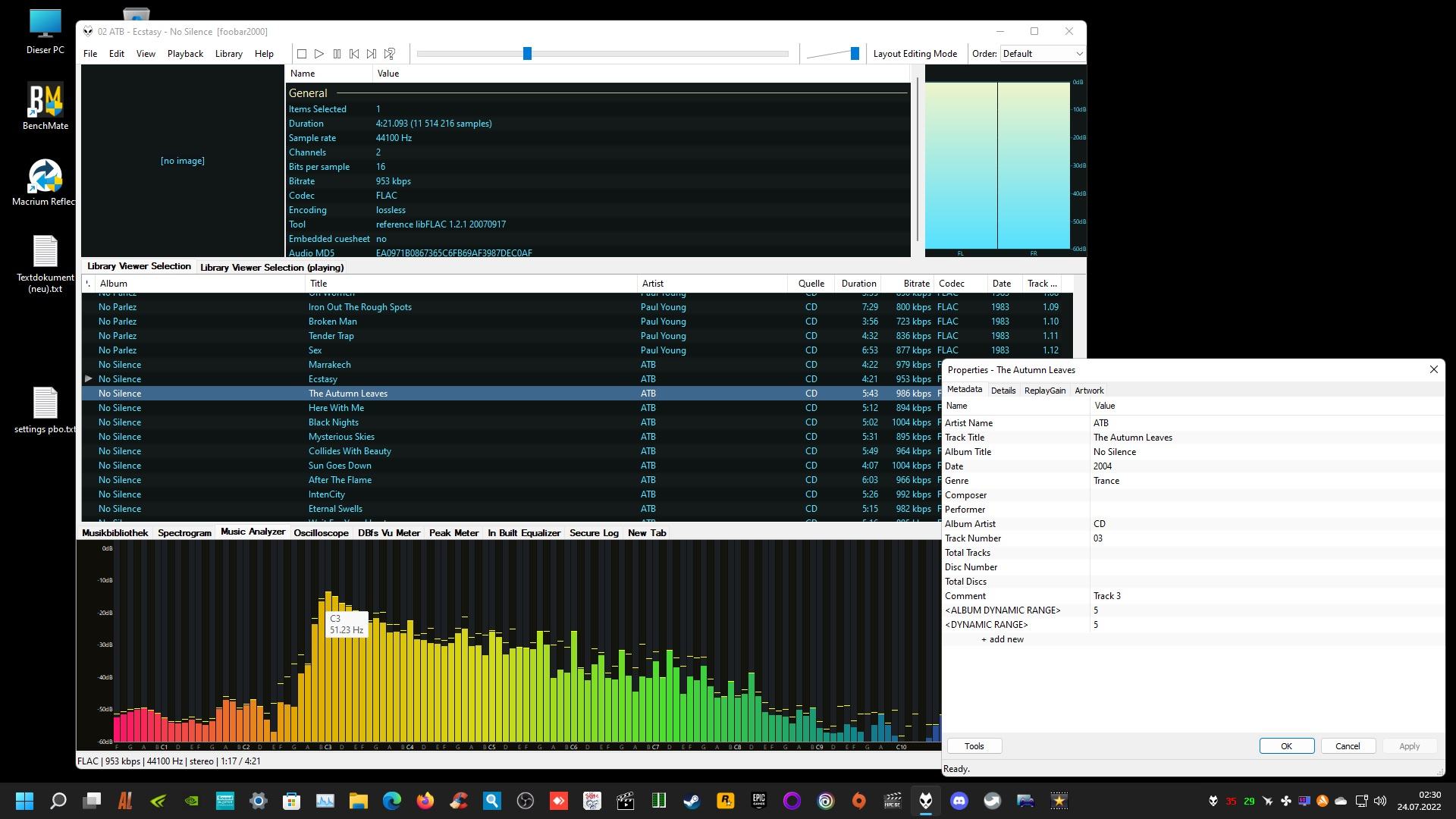Open Discord from the taskbar
This screenshot has width=1456, height=819.
click(959, 801)
